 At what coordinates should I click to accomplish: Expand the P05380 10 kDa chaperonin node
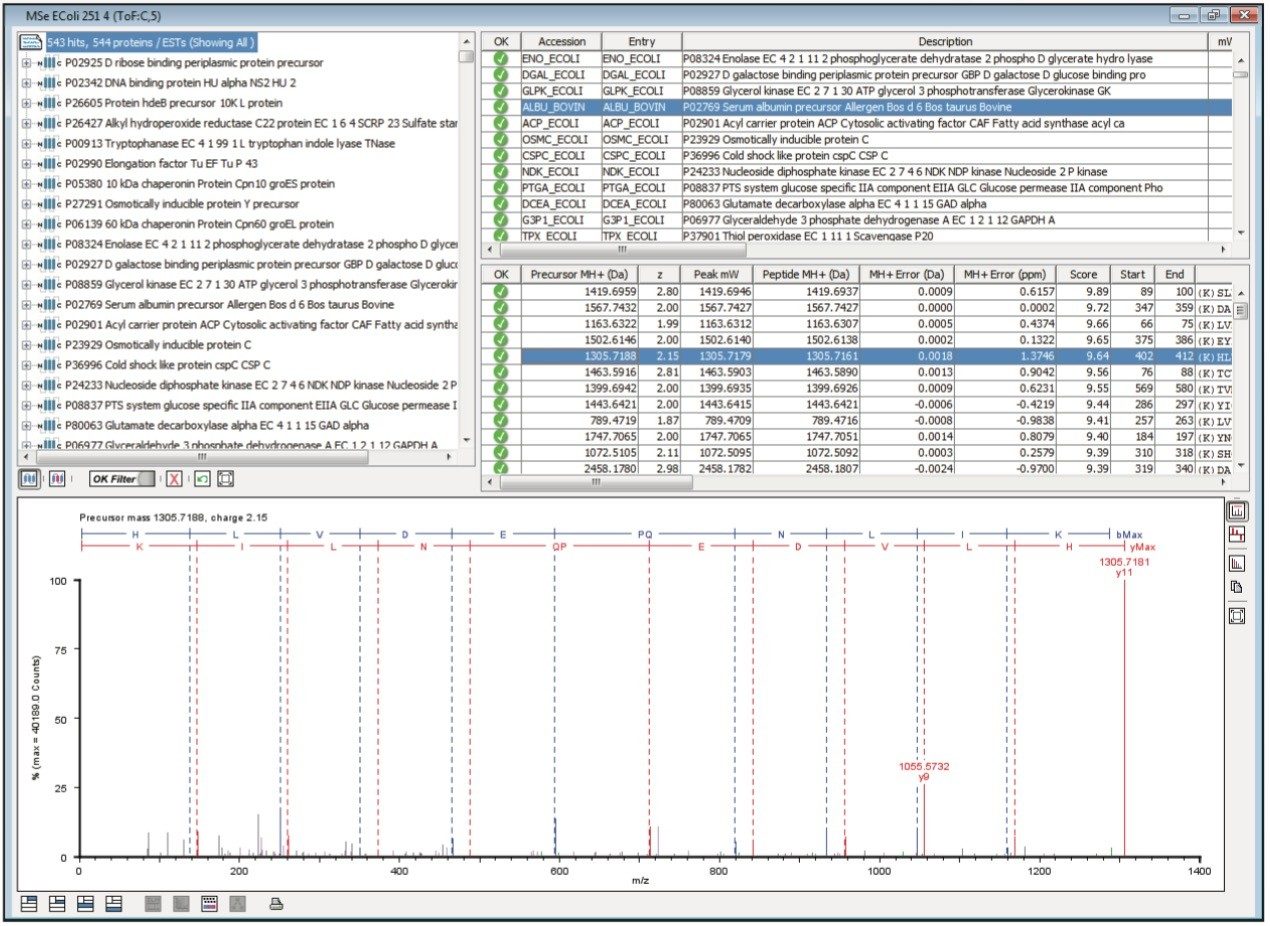[x=26, y=184]
